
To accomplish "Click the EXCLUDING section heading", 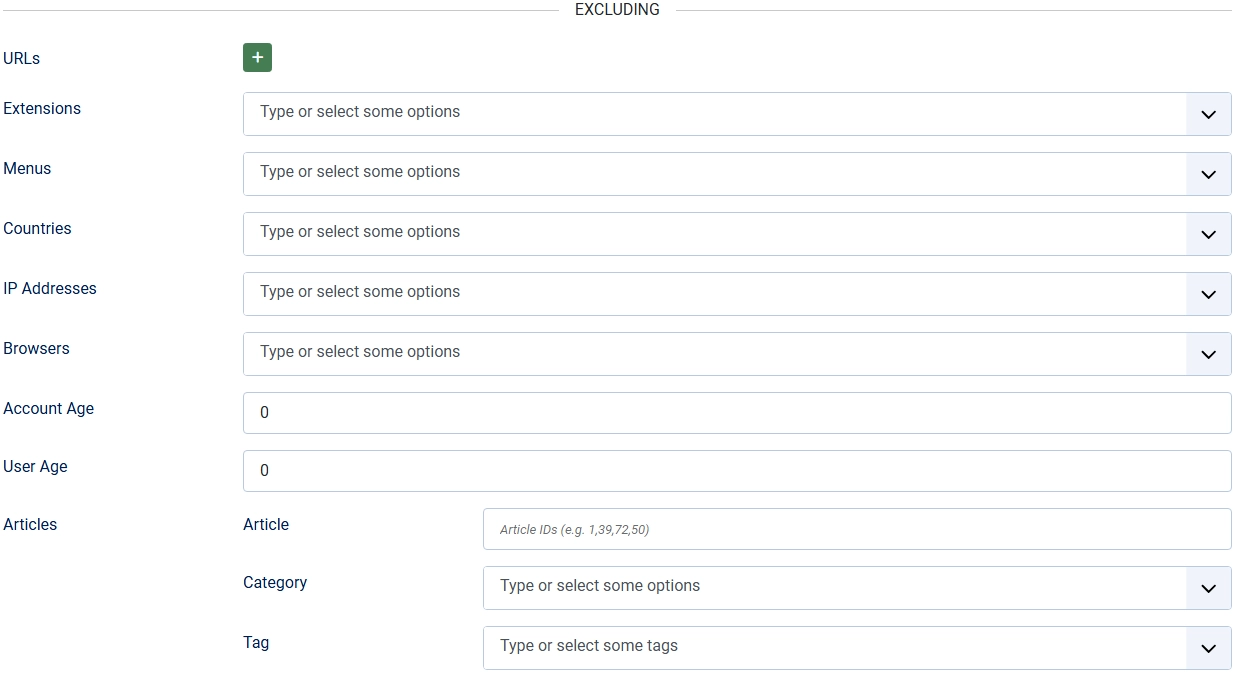I will click(x=616, y=10).
